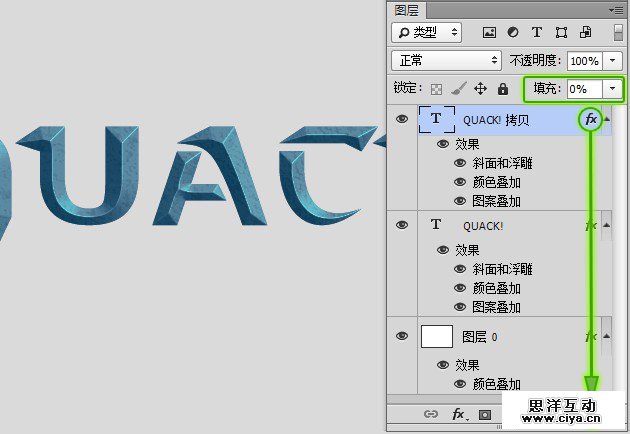Open Add layer style fx button at bottom
Image resolution: width=630 pixels, height=434 pixels.
click(459, 414)
